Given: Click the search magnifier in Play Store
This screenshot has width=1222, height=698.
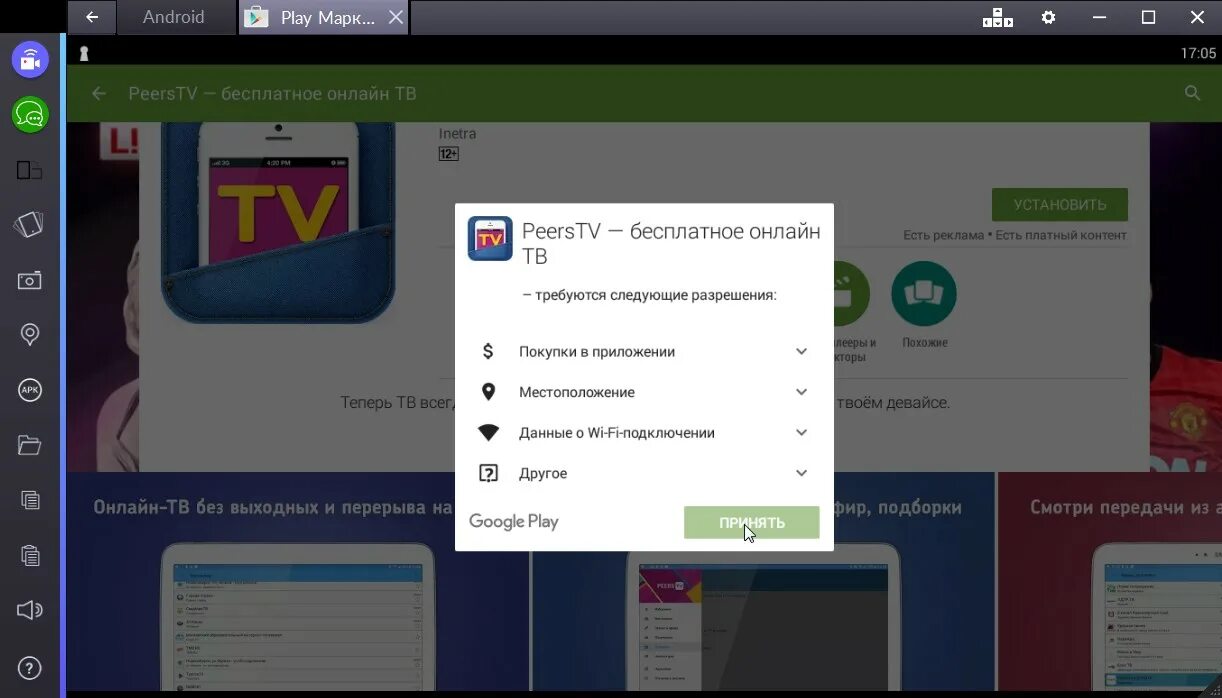Looking at the screenshot, I should (1192, 93).
